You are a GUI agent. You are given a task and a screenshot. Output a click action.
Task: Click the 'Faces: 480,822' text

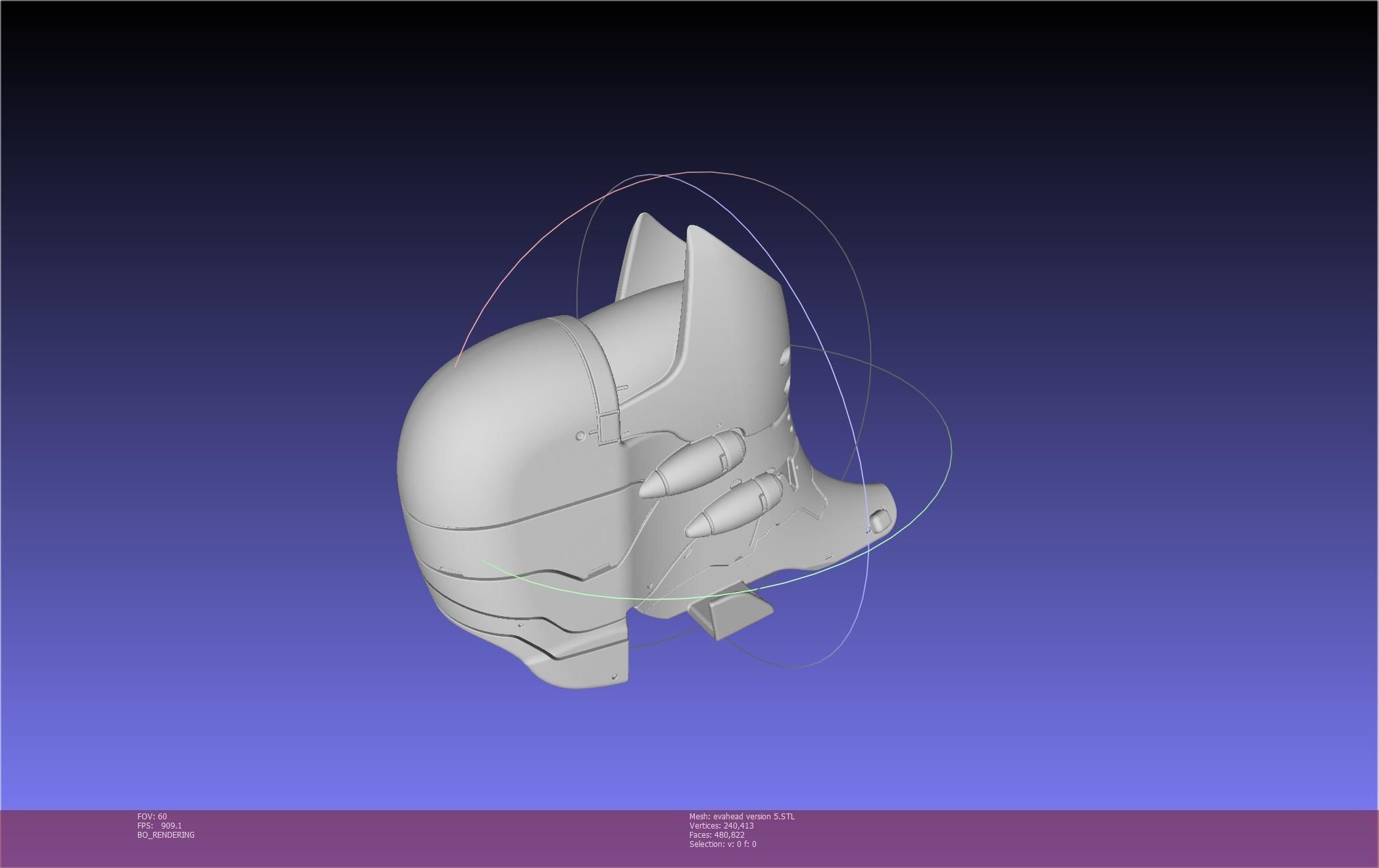point(716,835)
